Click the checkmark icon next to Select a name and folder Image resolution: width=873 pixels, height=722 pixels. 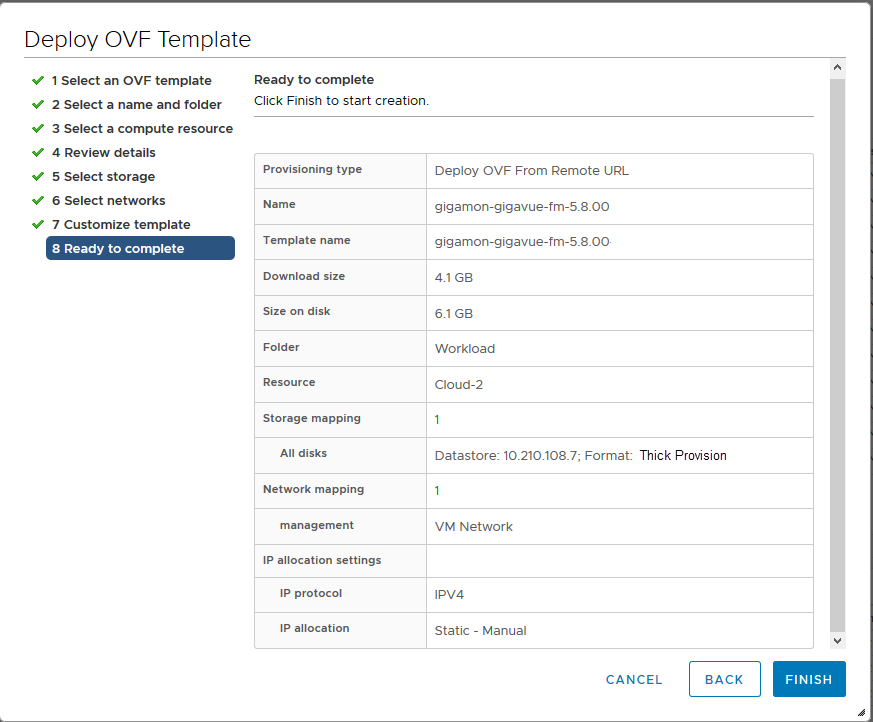pos(38,105)
